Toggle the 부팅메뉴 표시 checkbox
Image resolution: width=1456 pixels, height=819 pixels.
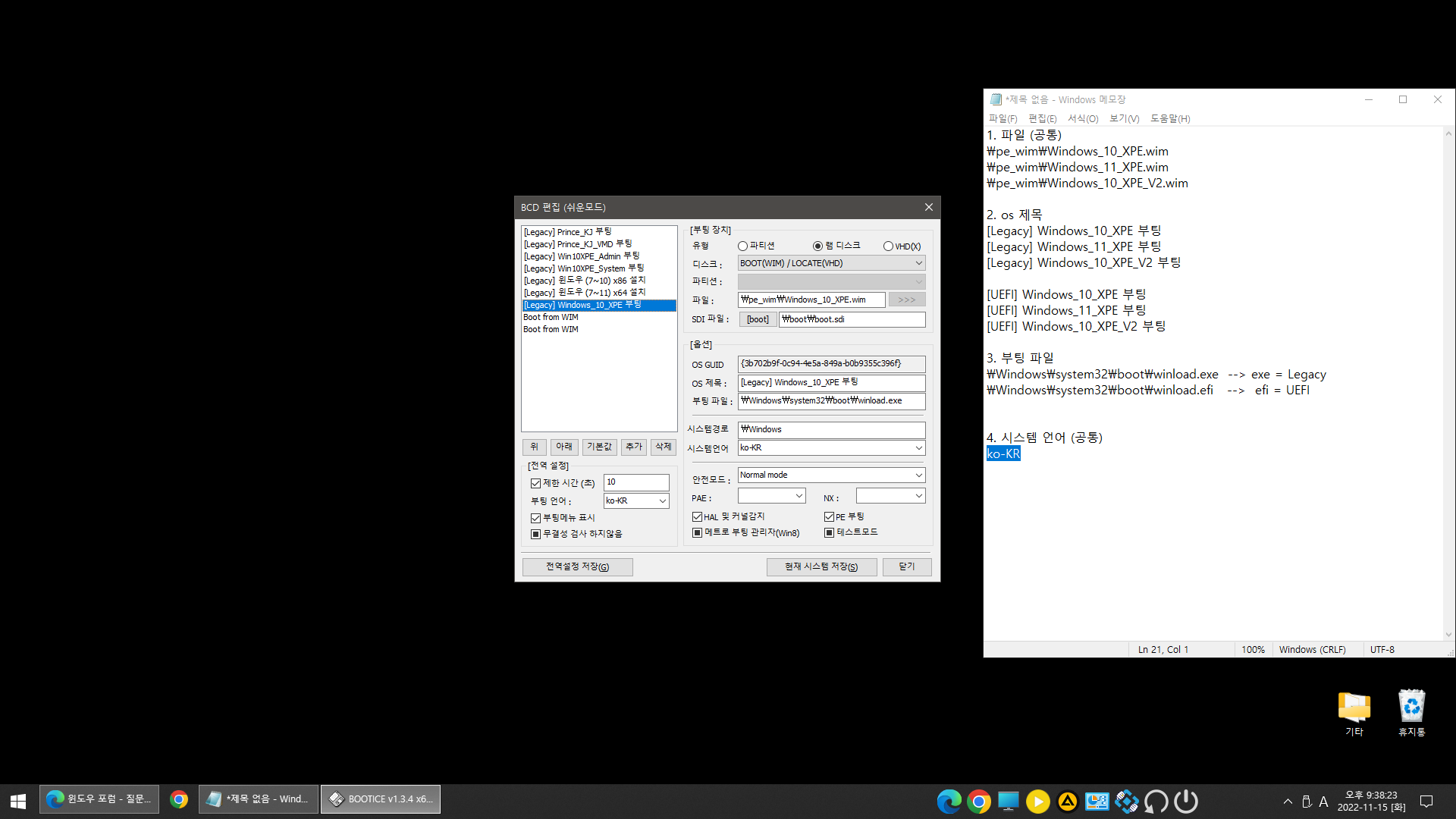[536, 518]
